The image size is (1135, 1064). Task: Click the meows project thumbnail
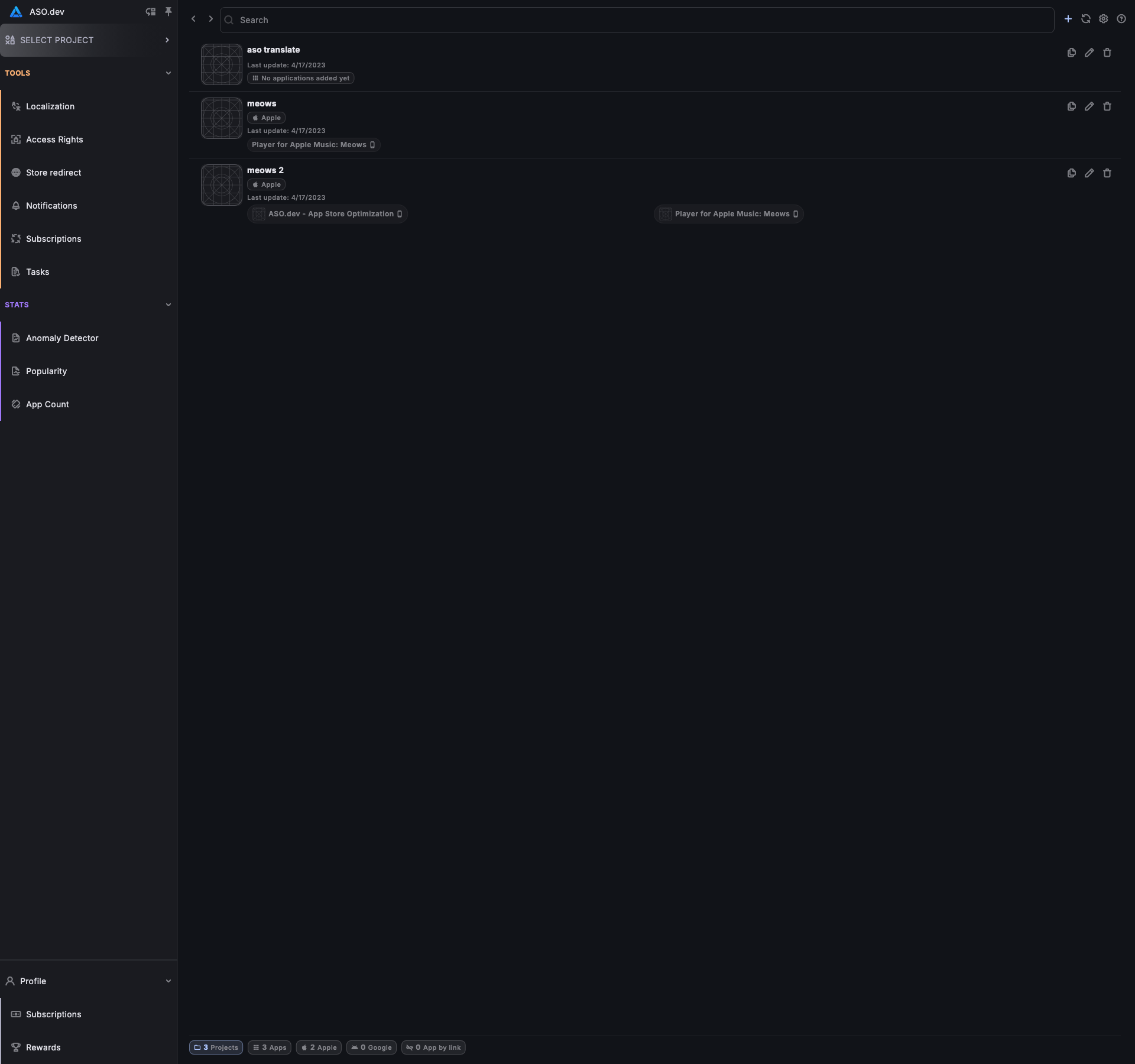(x=222, y=118)
